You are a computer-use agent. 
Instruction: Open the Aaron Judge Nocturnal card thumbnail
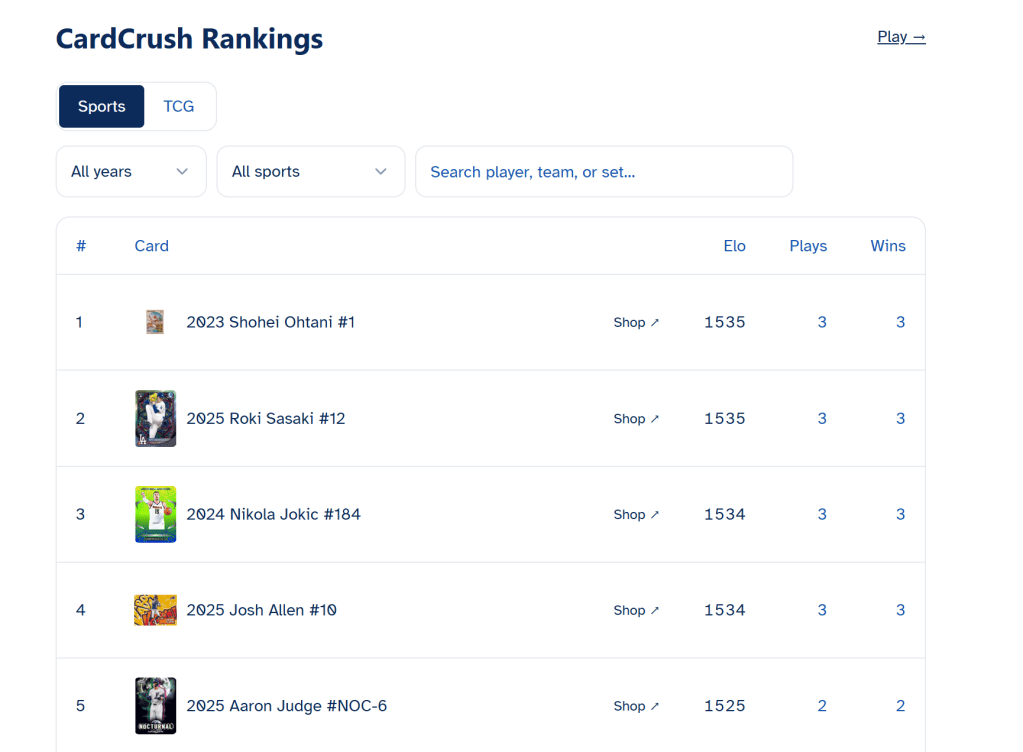(x=155, y=706)
